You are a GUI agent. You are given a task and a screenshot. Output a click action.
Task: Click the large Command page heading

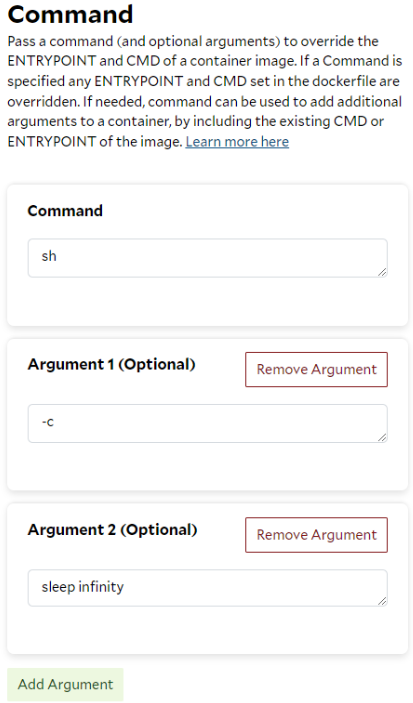[x=70, y=14]
